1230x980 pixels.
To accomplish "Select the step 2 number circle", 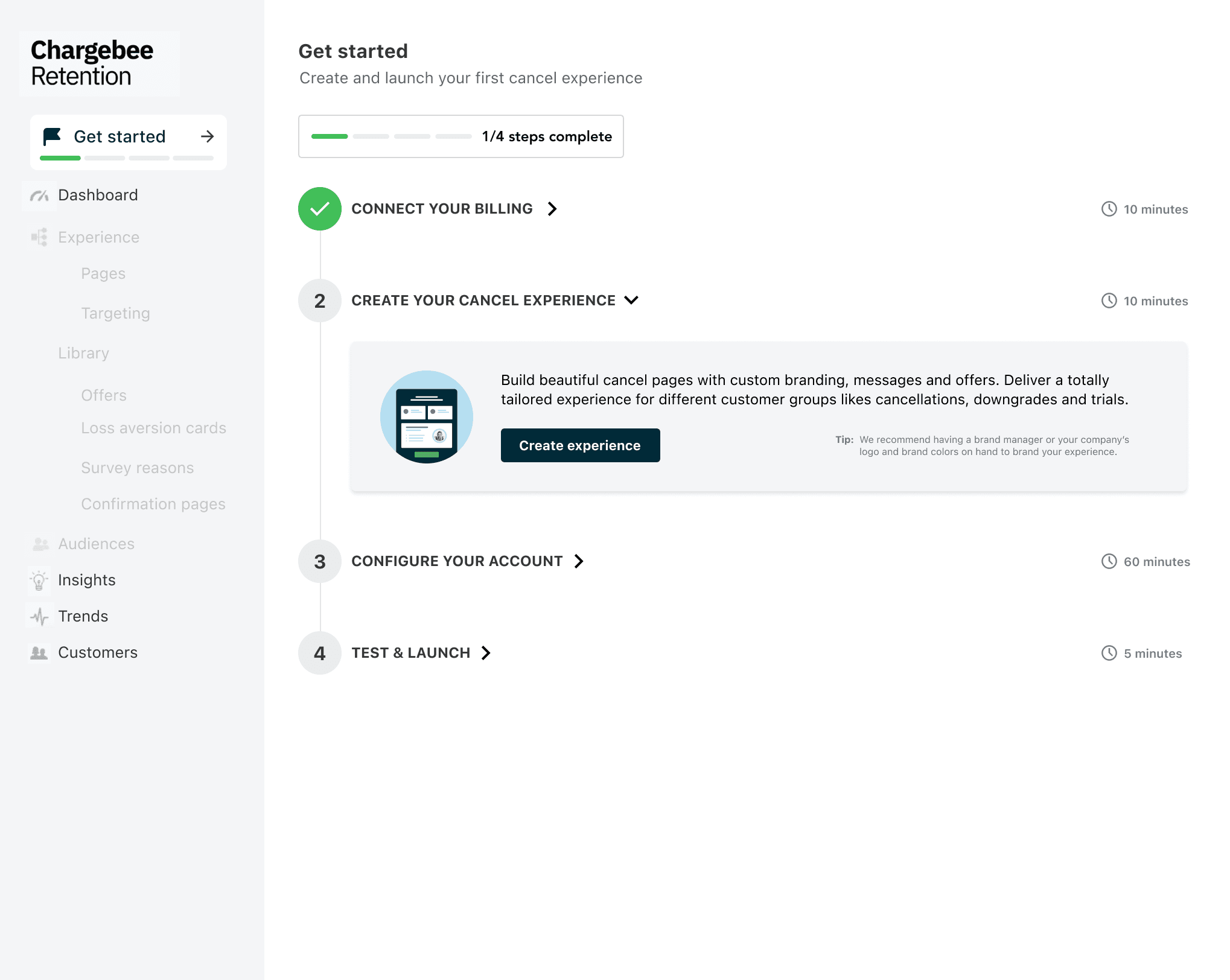I will 320,301.
